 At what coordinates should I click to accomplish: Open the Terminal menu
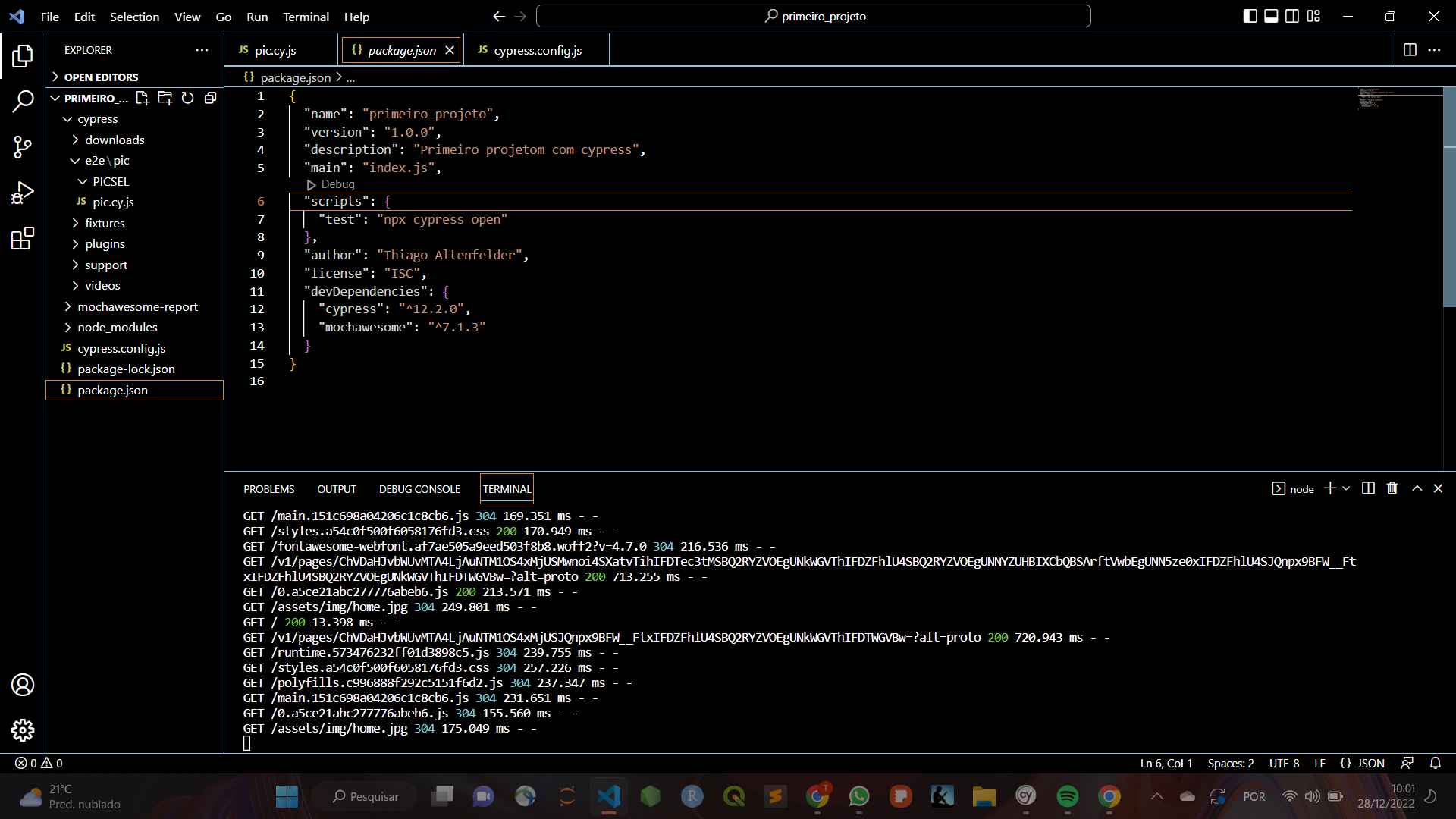[306, 17]
